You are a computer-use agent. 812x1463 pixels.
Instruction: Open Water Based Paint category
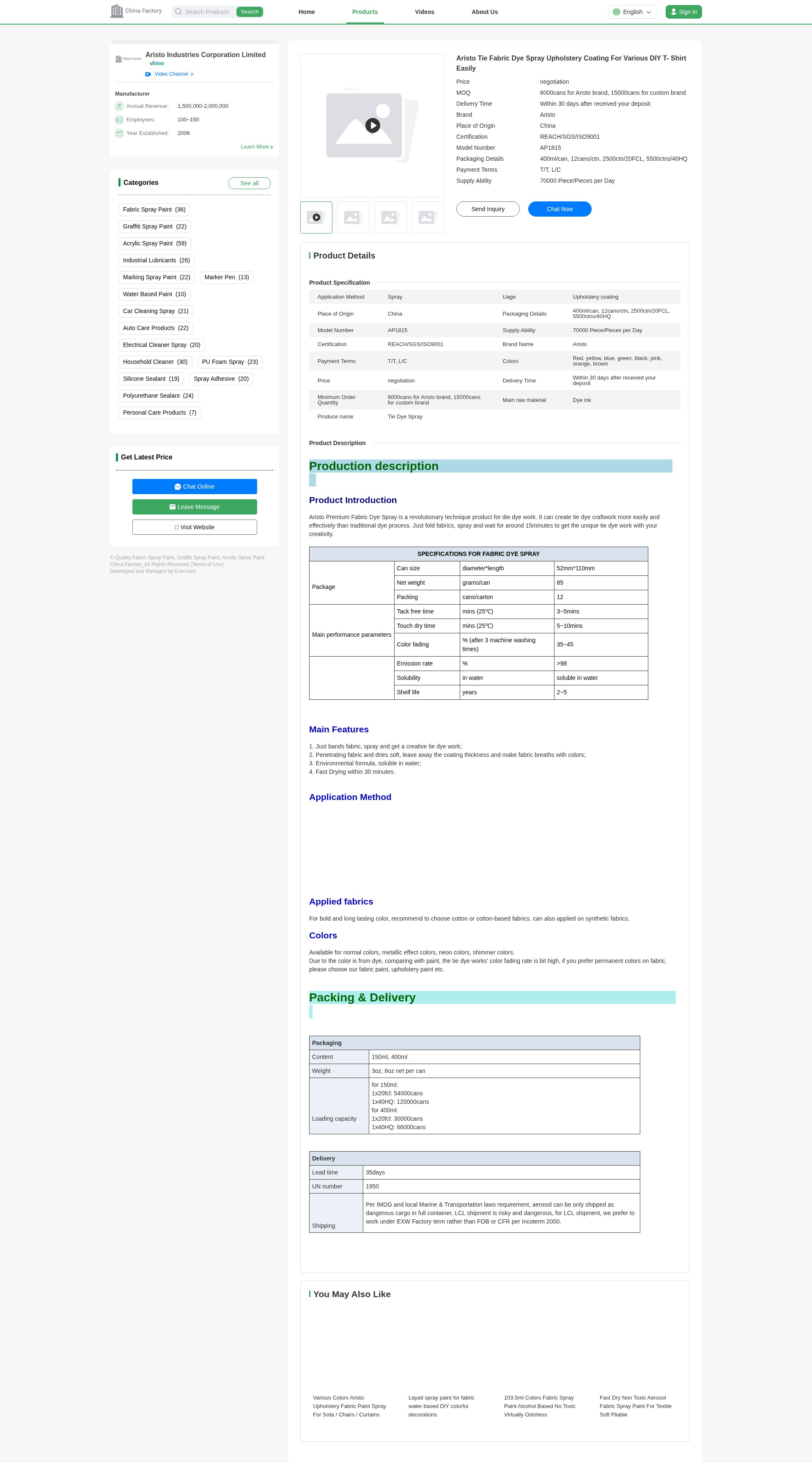[x=154, y=295]
